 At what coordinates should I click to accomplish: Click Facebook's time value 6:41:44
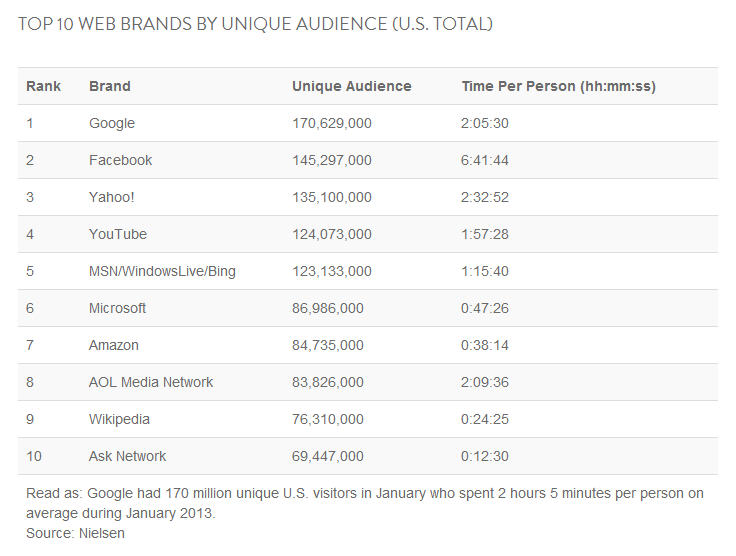485,160
